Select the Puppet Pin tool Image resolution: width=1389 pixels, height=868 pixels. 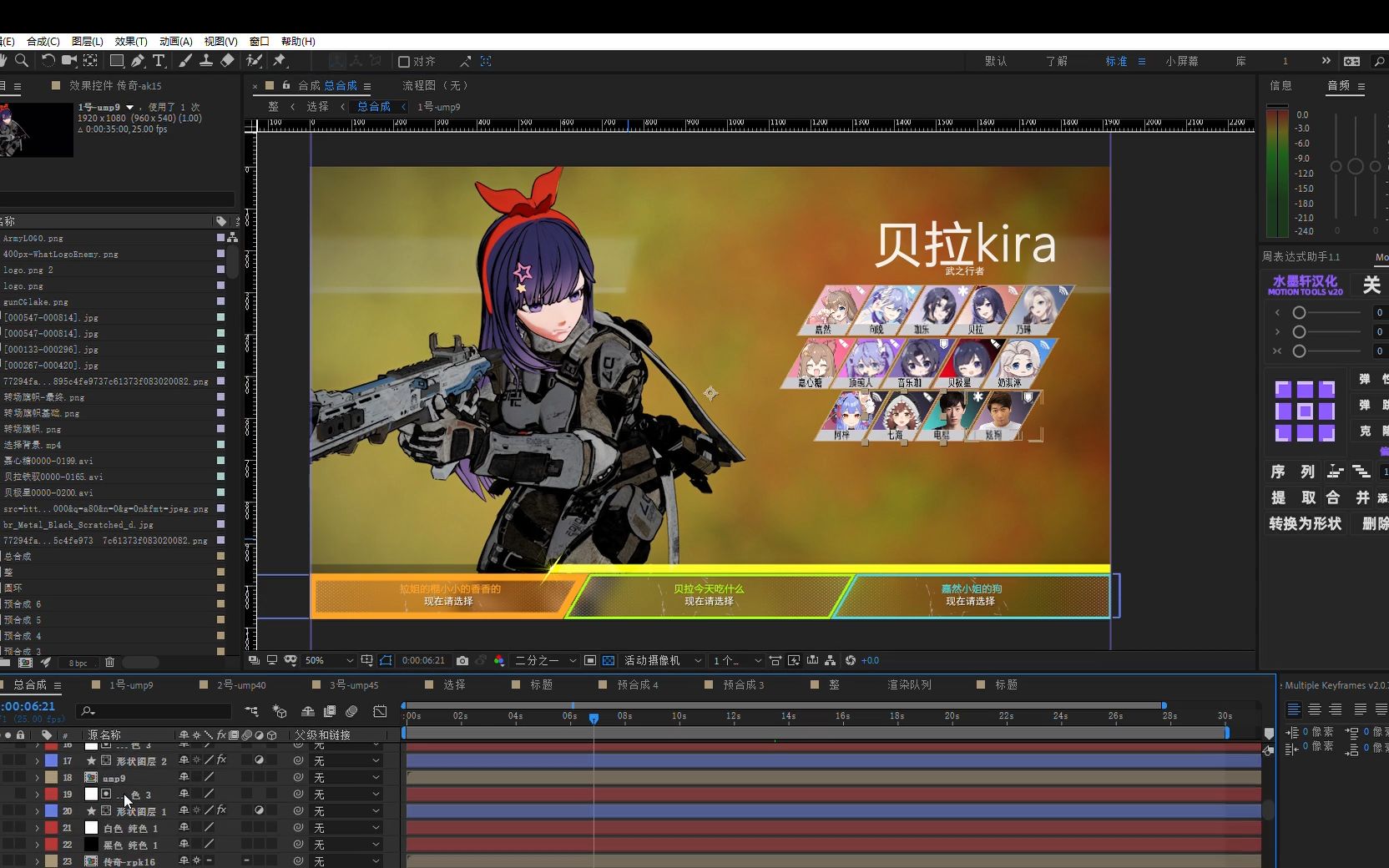(x=280, y=61)
